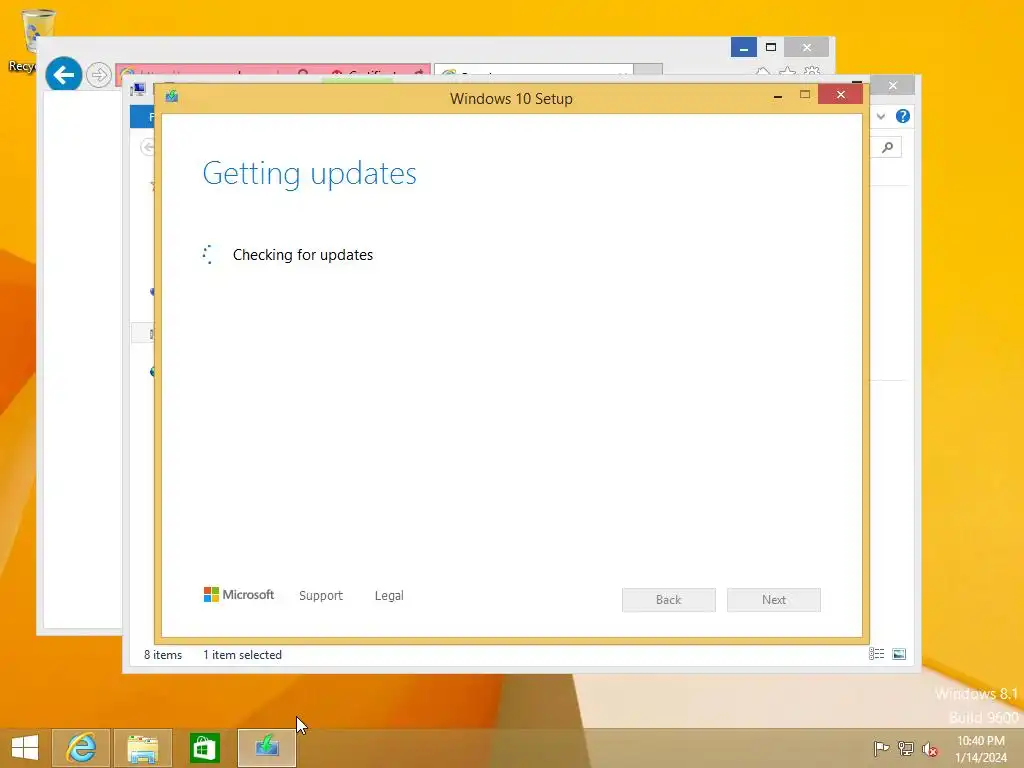Maximize the Internet Explorer window

pos(771,47)
